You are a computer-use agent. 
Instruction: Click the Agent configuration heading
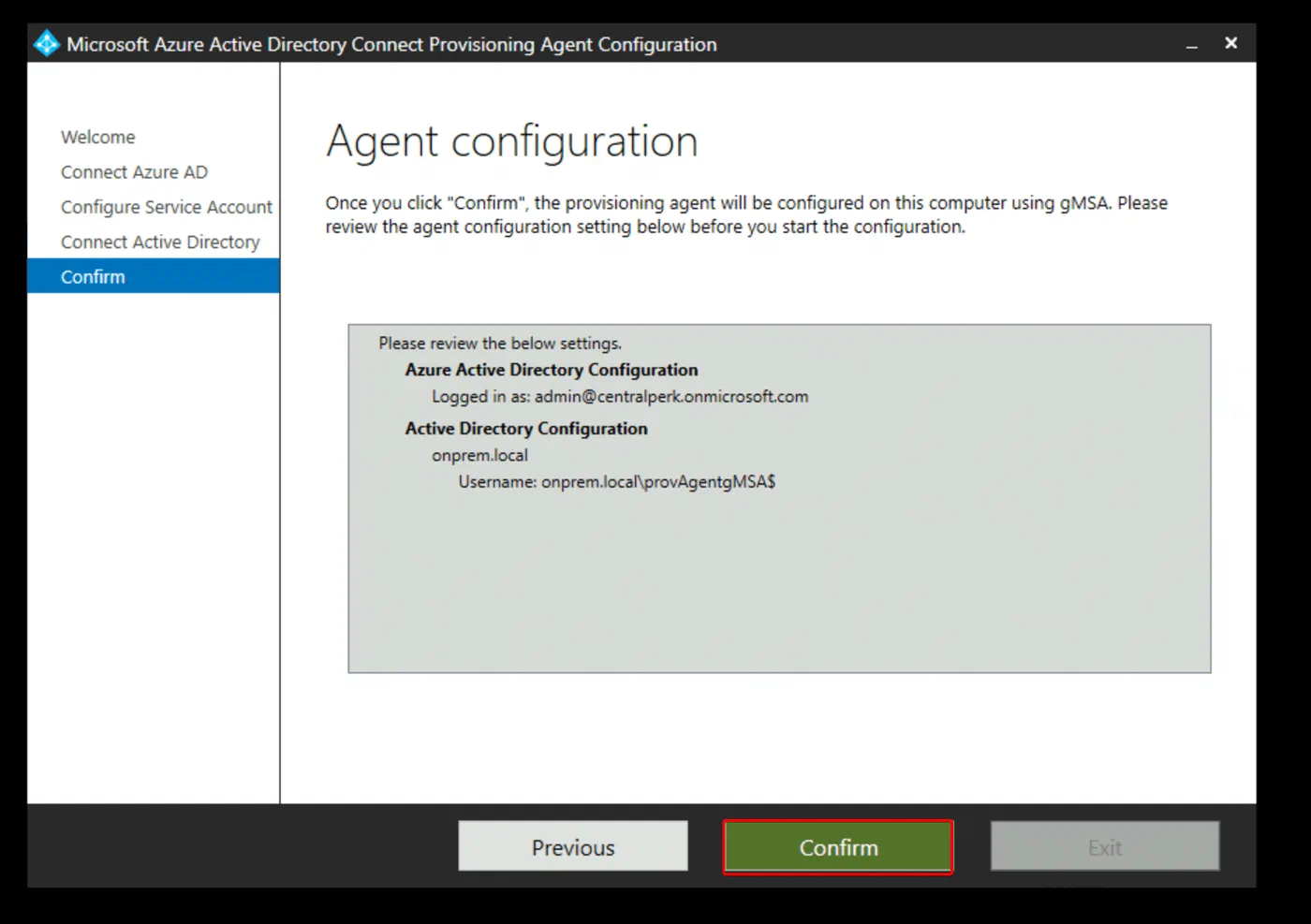(x=512, y=142)
